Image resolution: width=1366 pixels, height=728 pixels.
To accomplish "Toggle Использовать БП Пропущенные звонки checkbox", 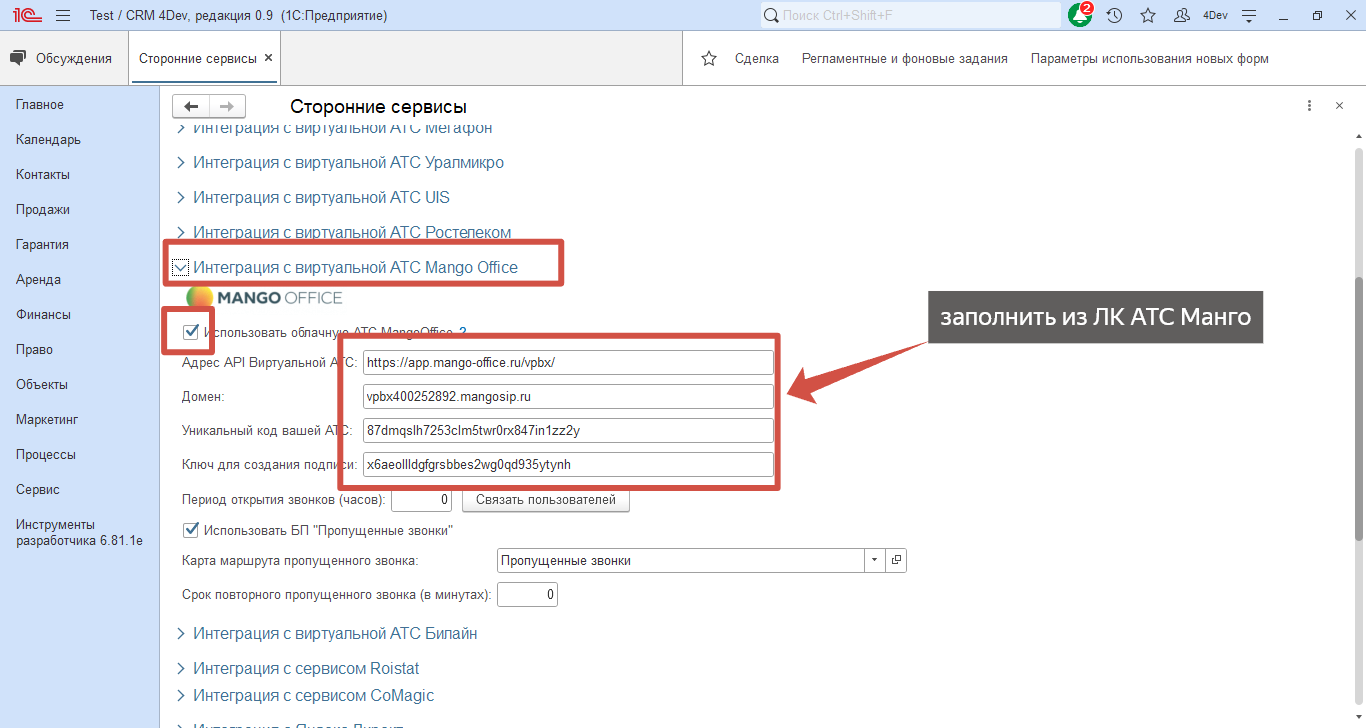I will pos(191,530).
